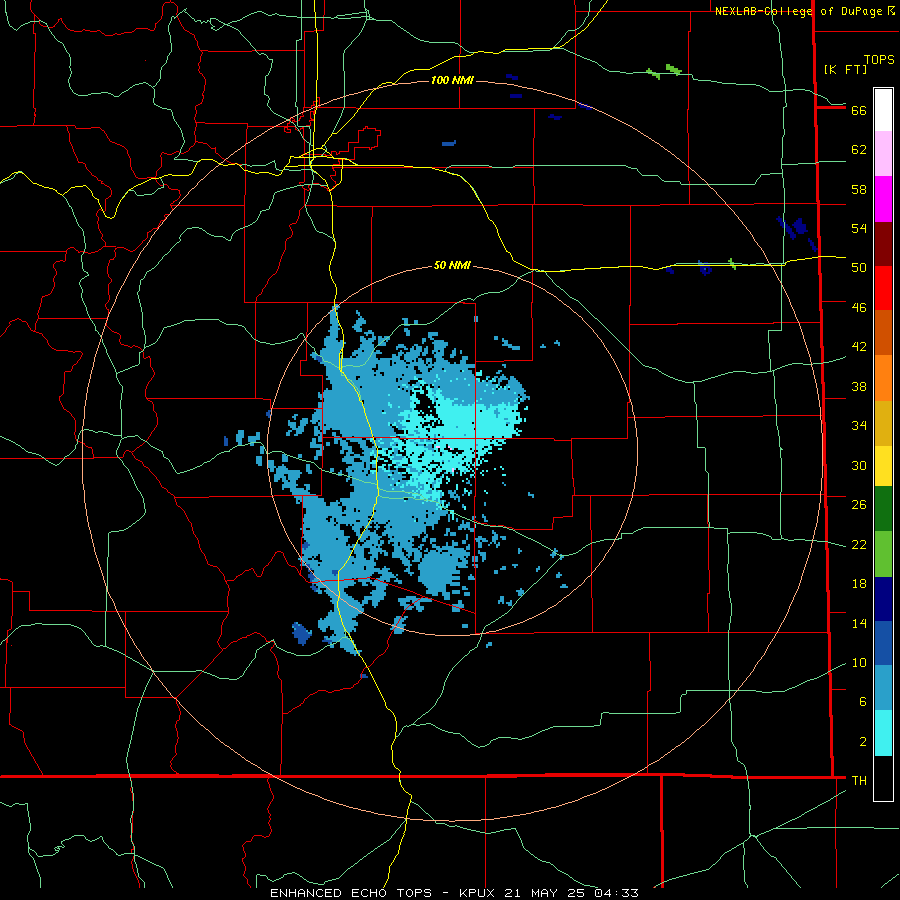Click the legend scale value "58"
900x900 pixels.
pos(859,189)
